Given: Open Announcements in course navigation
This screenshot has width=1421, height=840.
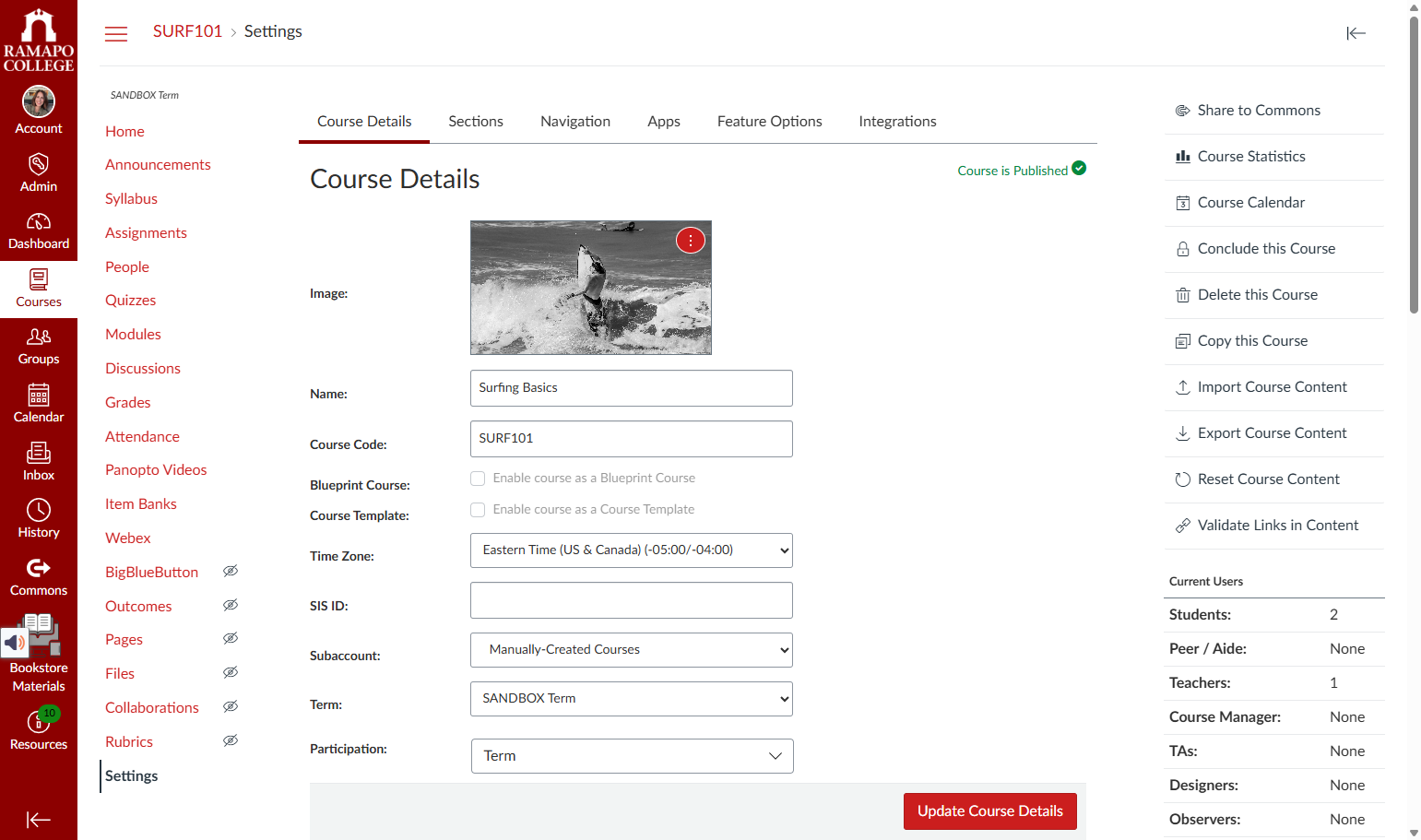Looking at the screenshot, I should pyautogui.click(x=158, y=164).
